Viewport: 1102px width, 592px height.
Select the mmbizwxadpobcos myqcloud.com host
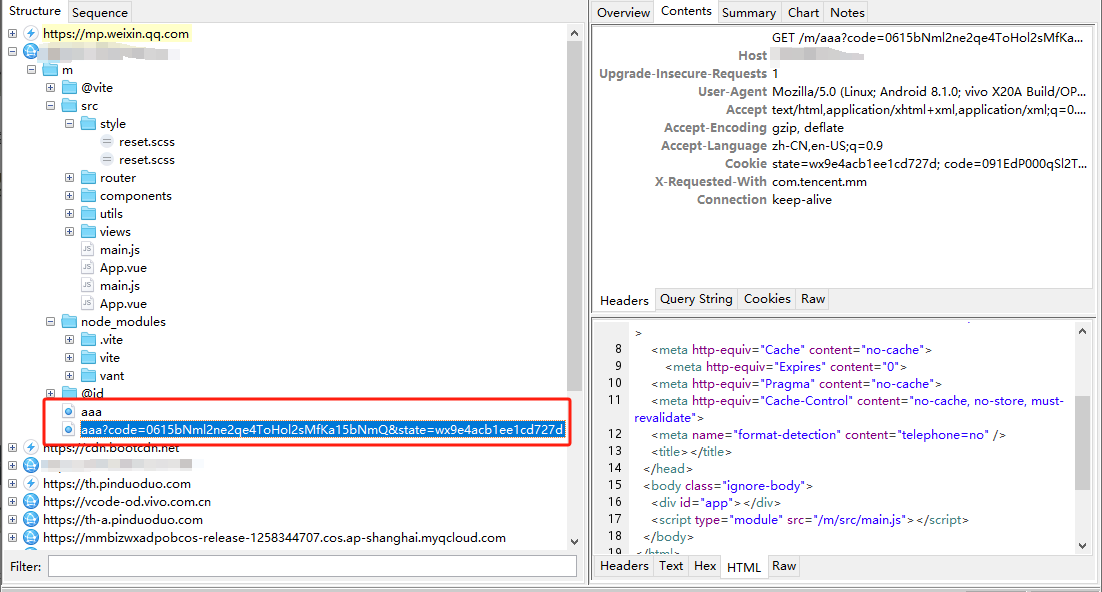click(274, 537)
